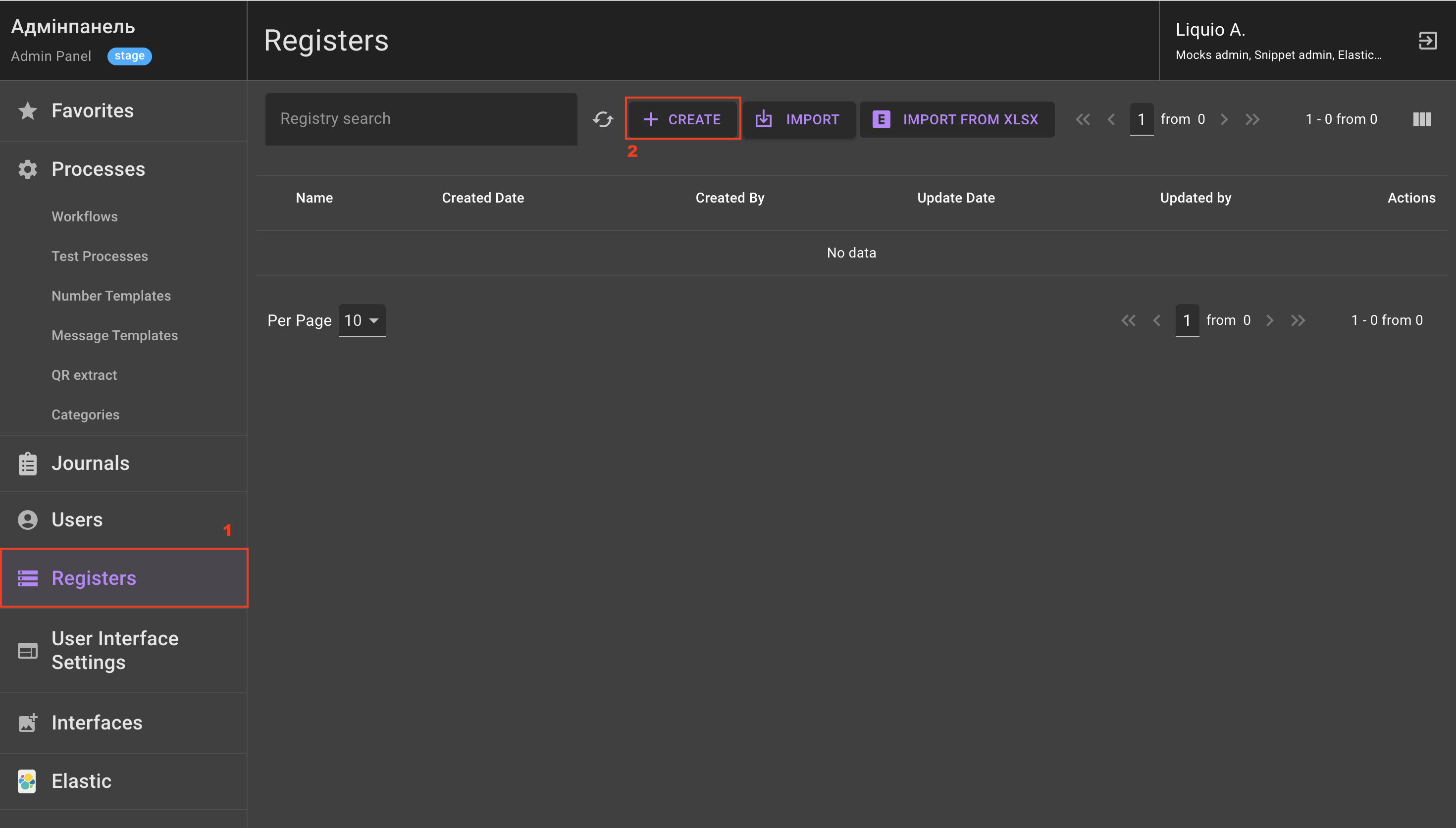This screenshot has width=1456, height=828.
Task: Open the Per Page dropdown
Action: pyautogui.click(x=362, y=320)
